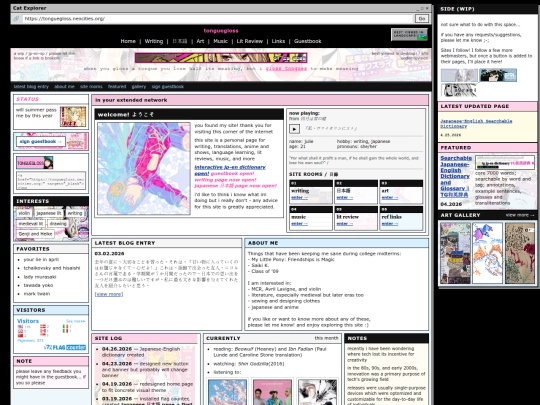
Task: Click the 'sign guestbook →' button
Action: pos(40,142)
